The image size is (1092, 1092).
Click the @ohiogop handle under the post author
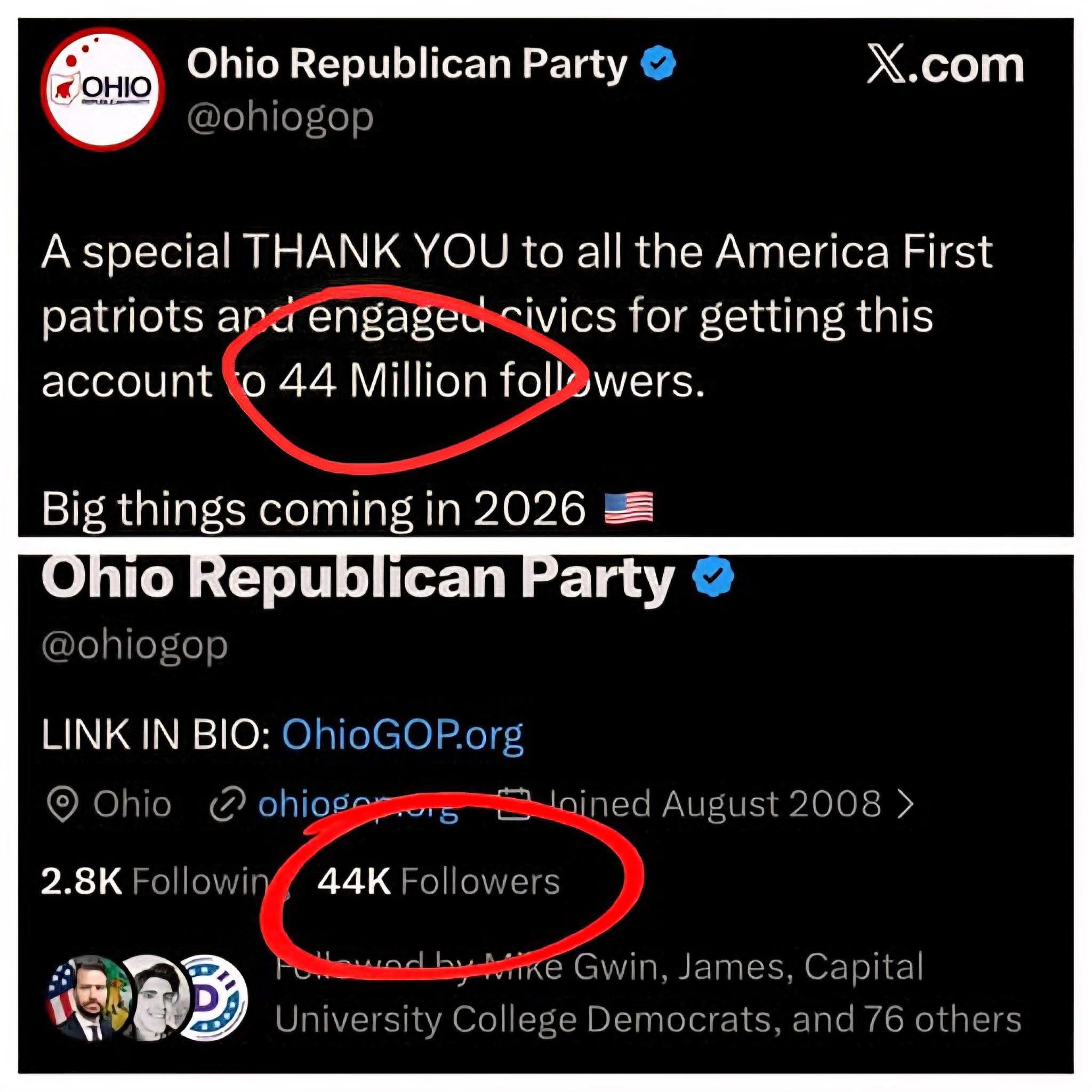click(280, 117)
